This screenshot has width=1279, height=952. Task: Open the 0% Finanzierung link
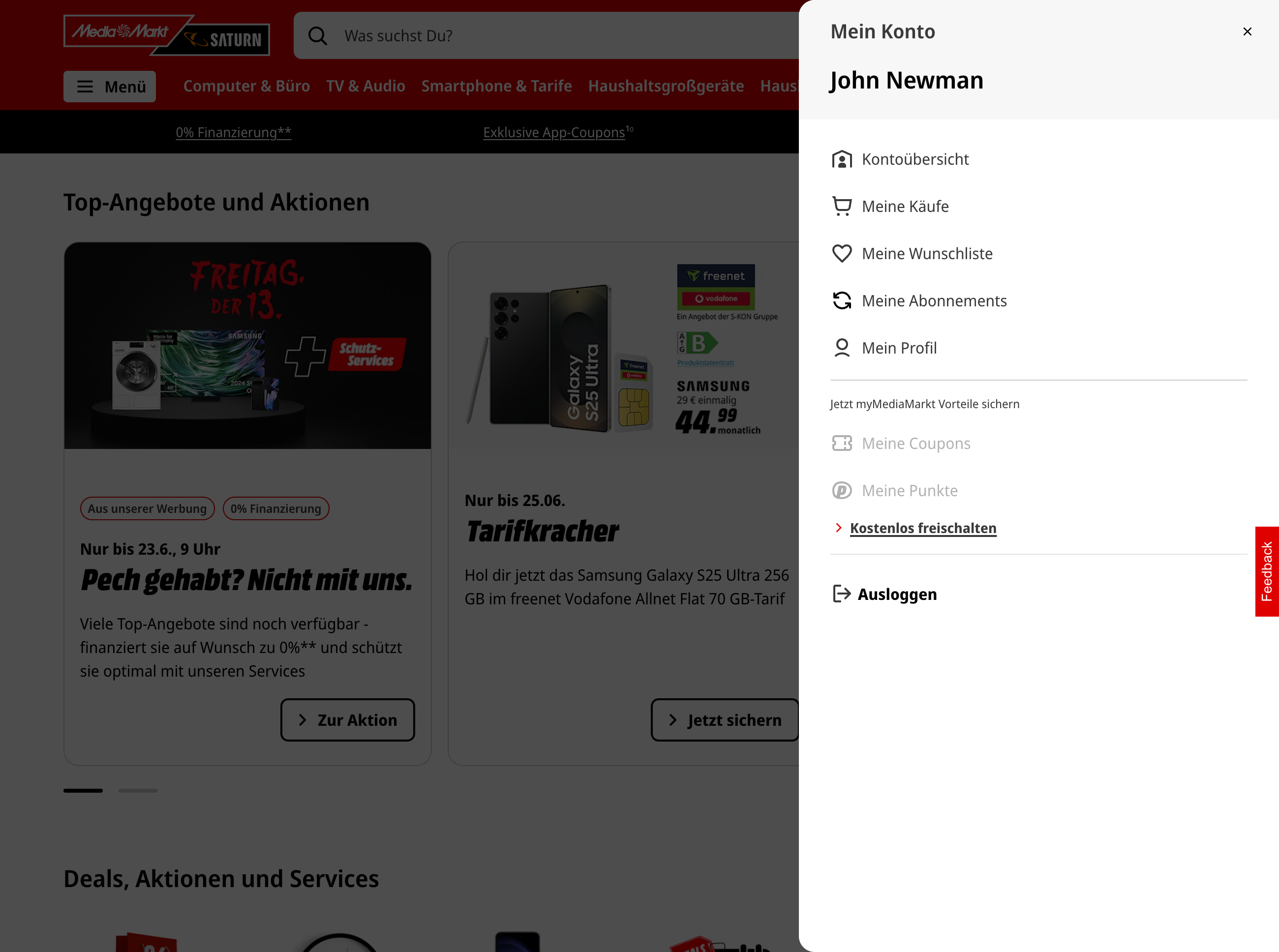tap(233, 132)
